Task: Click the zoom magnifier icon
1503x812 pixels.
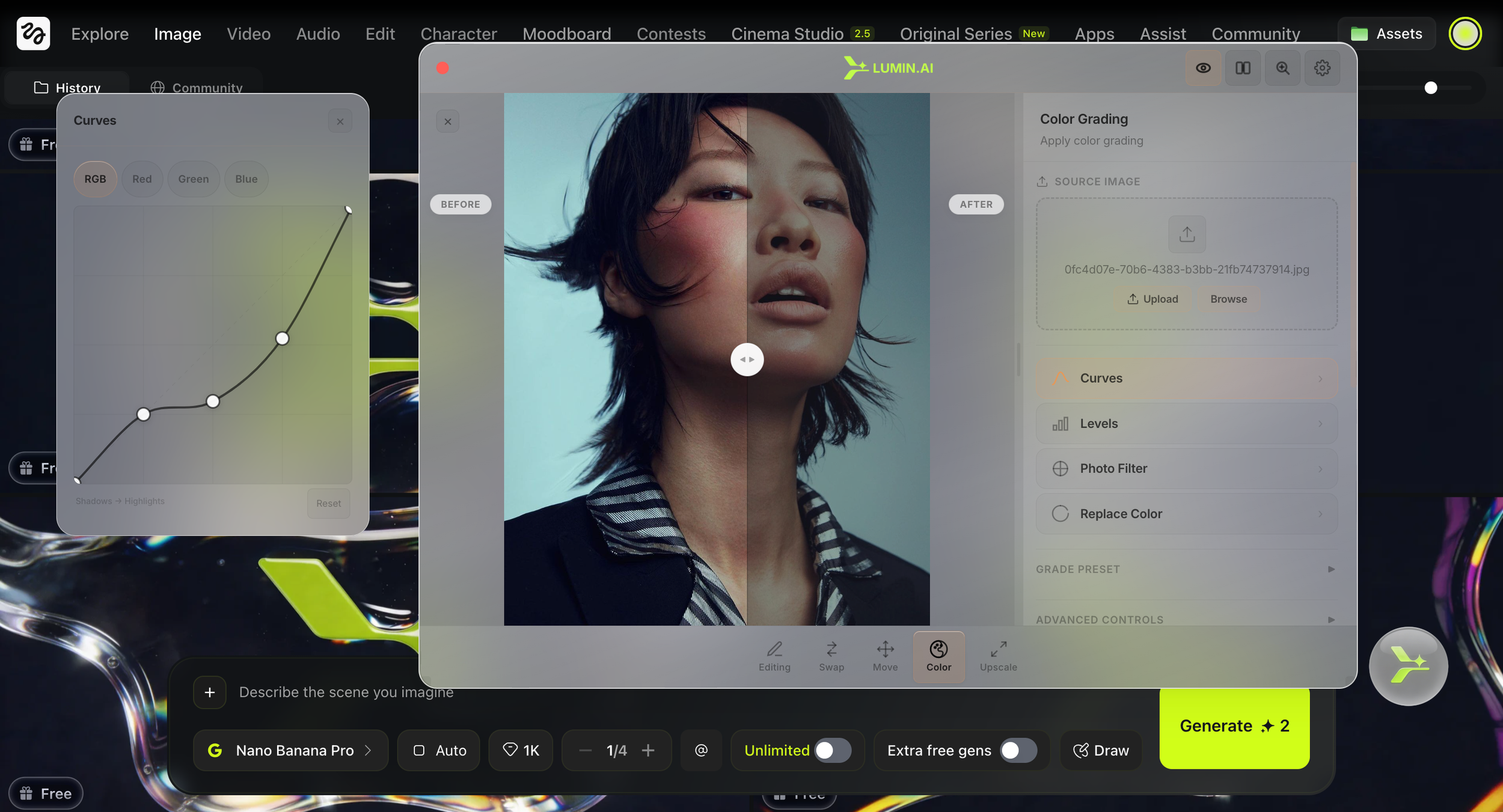Action: (x=1282, y=68)
